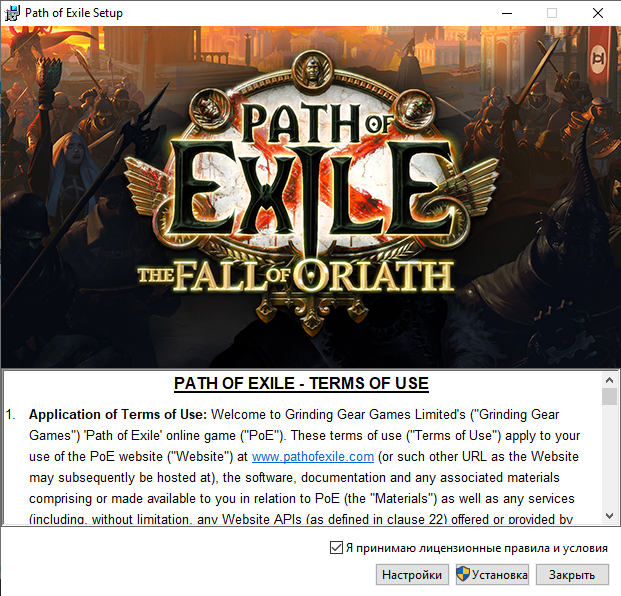Image resolution: width=621 pixels, height=596 pixels.
Task: Open the Настройки options
Action: pyautogui.click(x=412, y=574)
